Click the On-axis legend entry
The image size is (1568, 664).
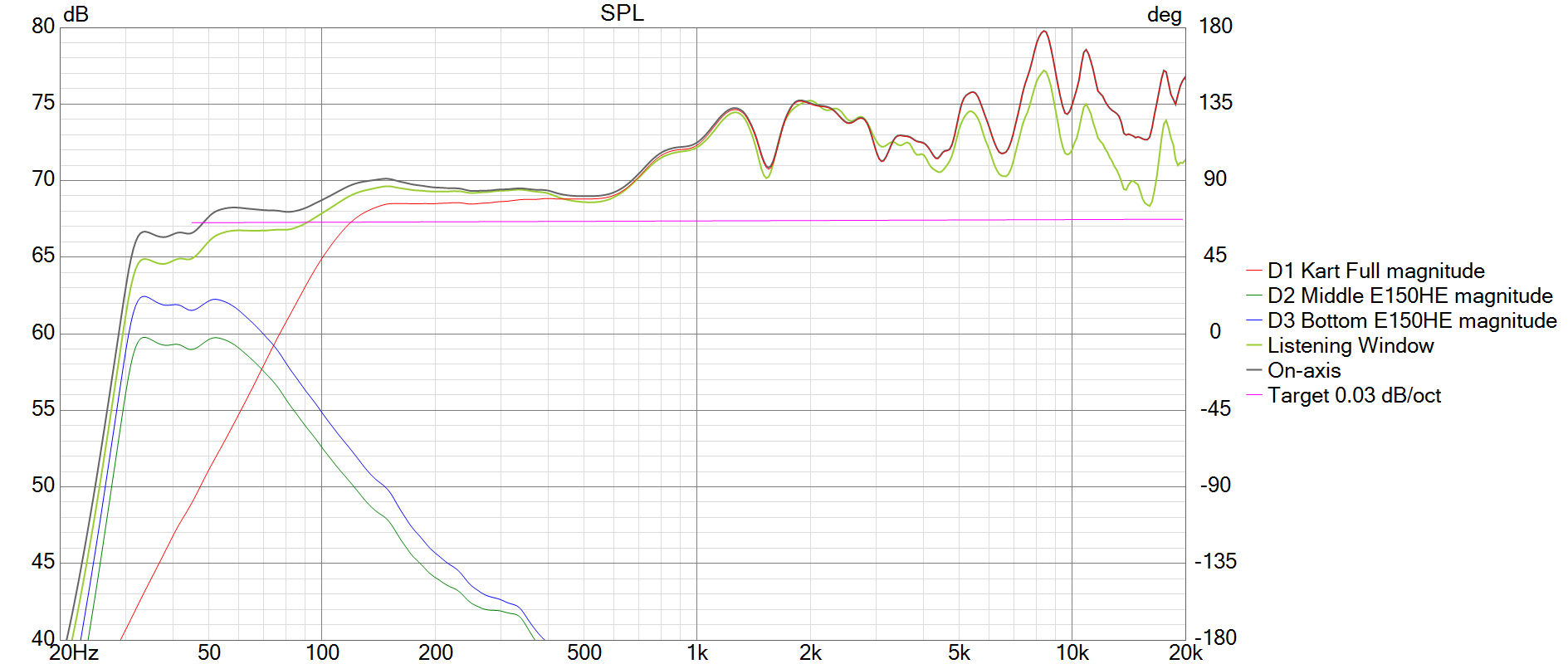click(1303, 371)
